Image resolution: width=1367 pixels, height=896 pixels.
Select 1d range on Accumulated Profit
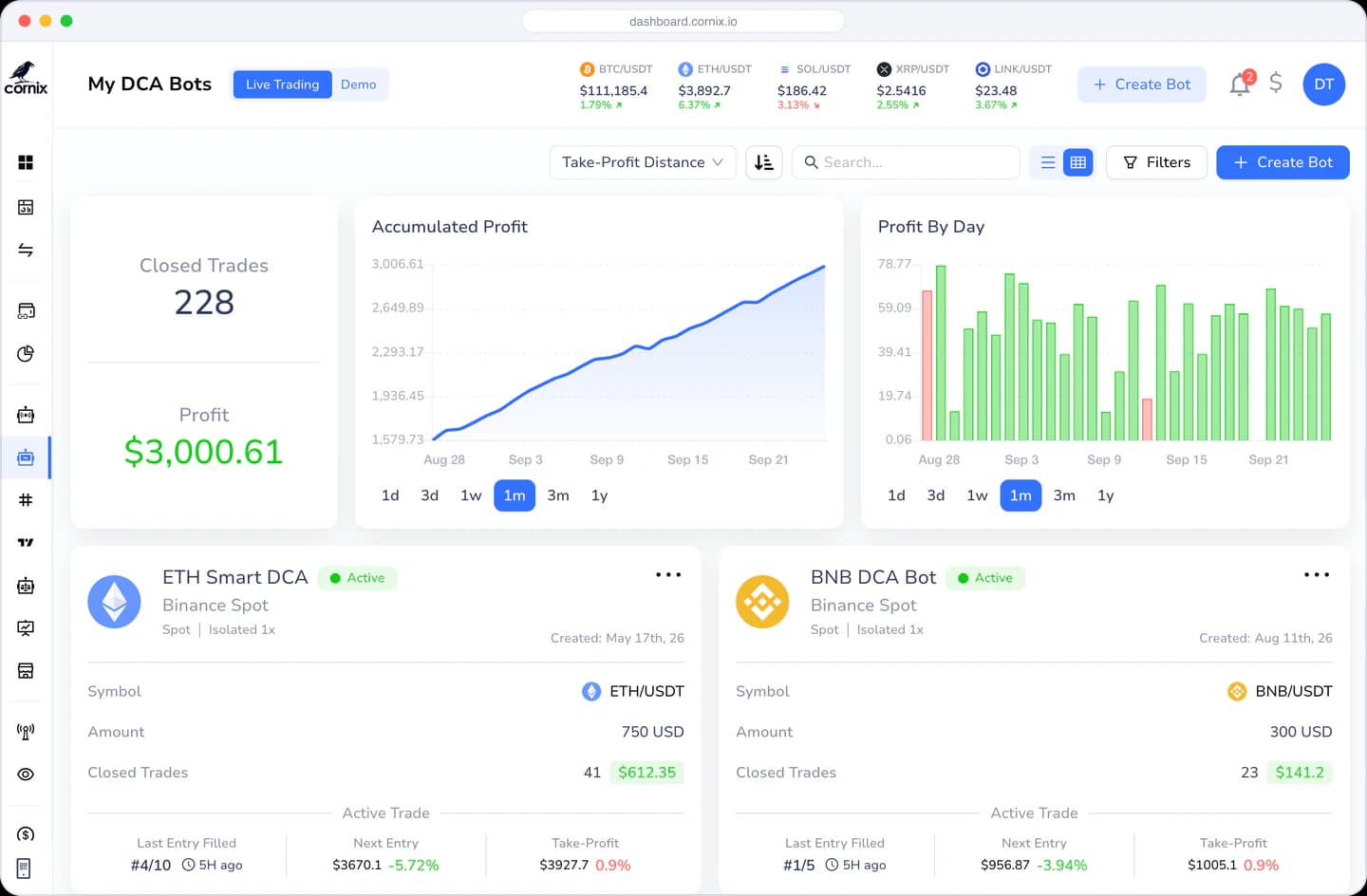pyautogui.click(x=390, y=495)
